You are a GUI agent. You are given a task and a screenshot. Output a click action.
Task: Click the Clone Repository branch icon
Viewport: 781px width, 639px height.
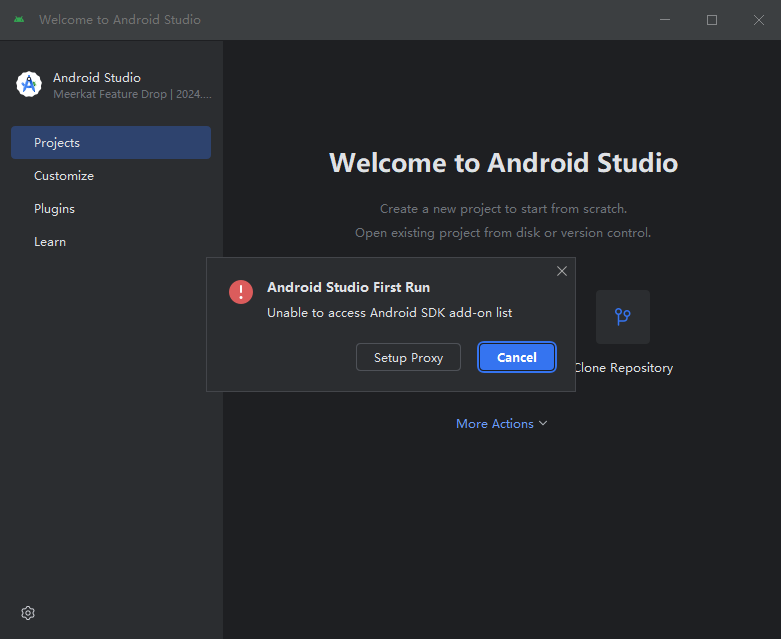(x=623, y=317)
